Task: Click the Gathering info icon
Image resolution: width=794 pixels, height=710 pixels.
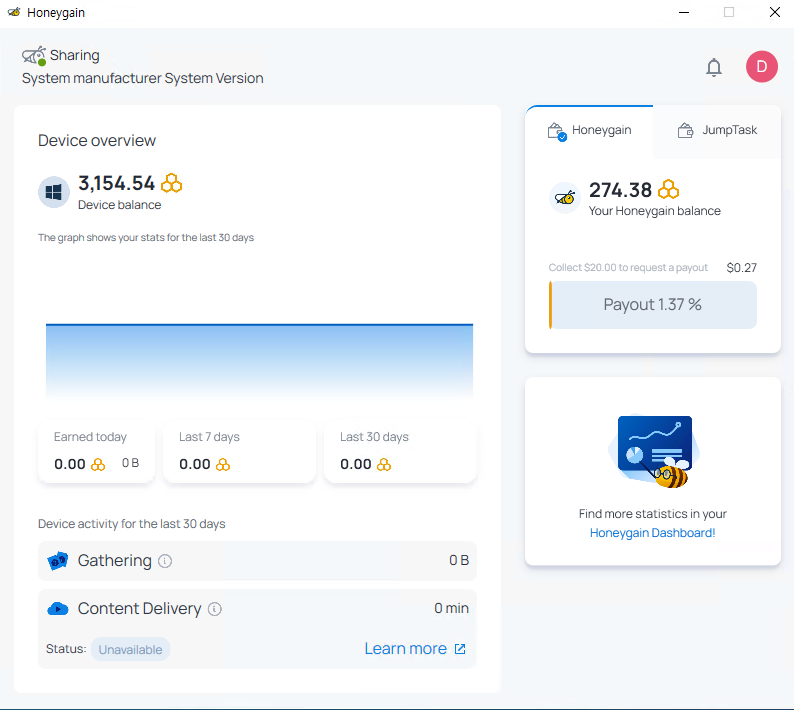Action: click(x=165, y=561)
